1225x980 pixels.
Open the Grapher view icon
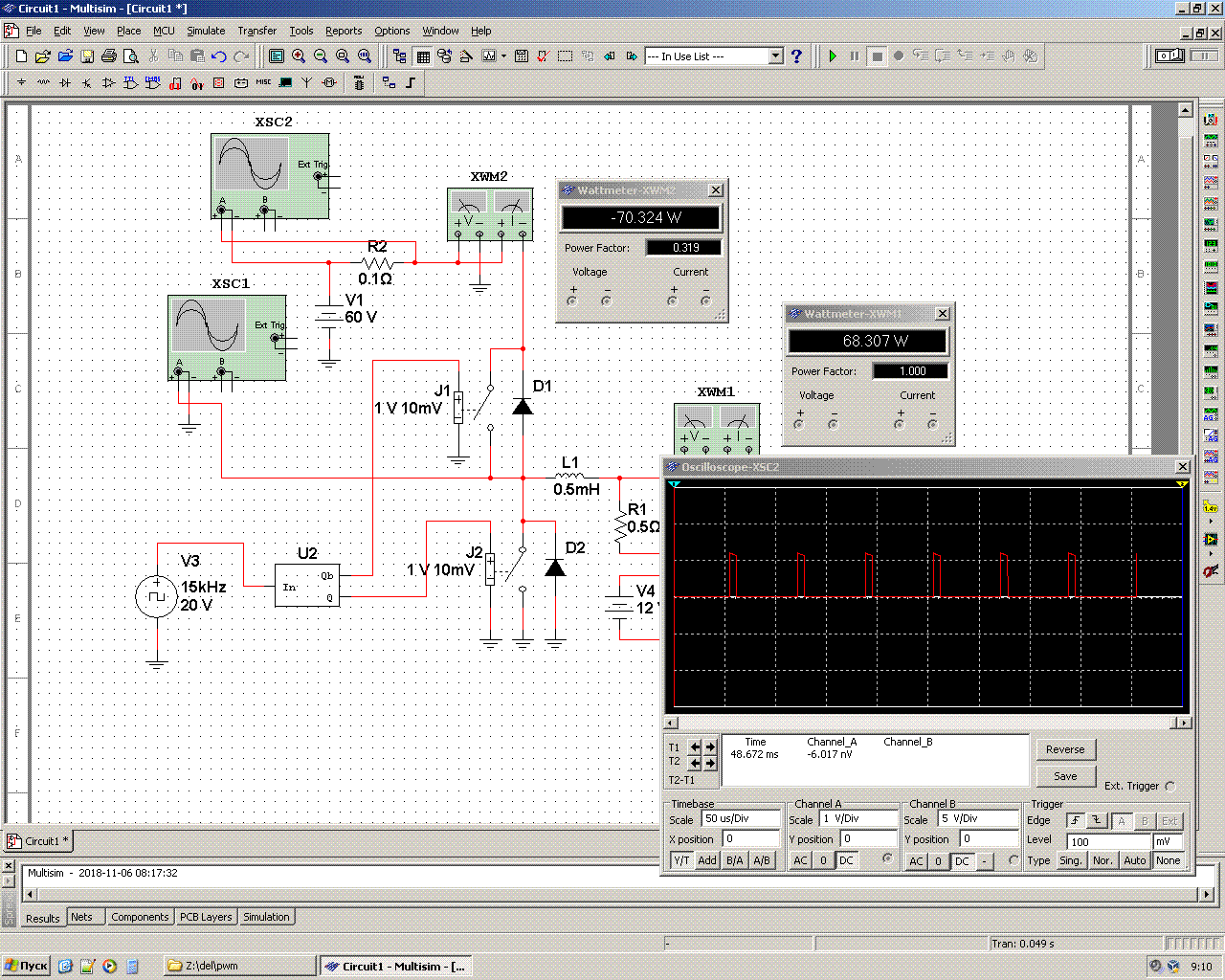click(489, 56)
